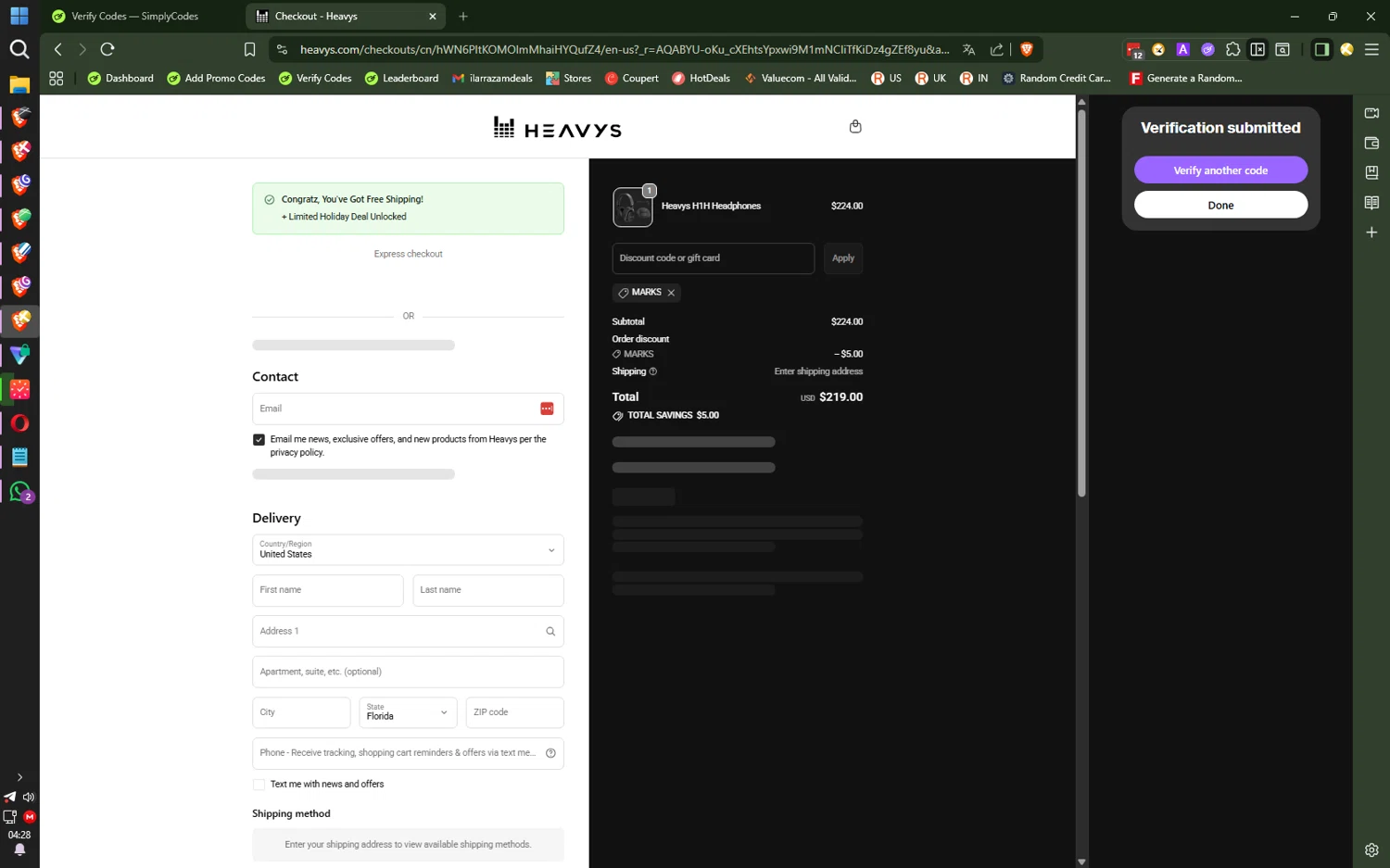
Task: Click the Apartment, suite, etc. field
Action: [x=408, y=673]
